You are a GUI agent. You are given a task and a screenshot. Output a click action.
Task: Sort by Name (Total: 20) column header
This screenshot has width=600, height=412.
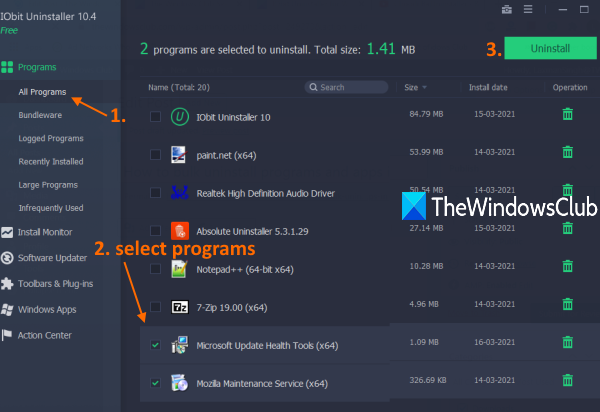pos(179,88)
